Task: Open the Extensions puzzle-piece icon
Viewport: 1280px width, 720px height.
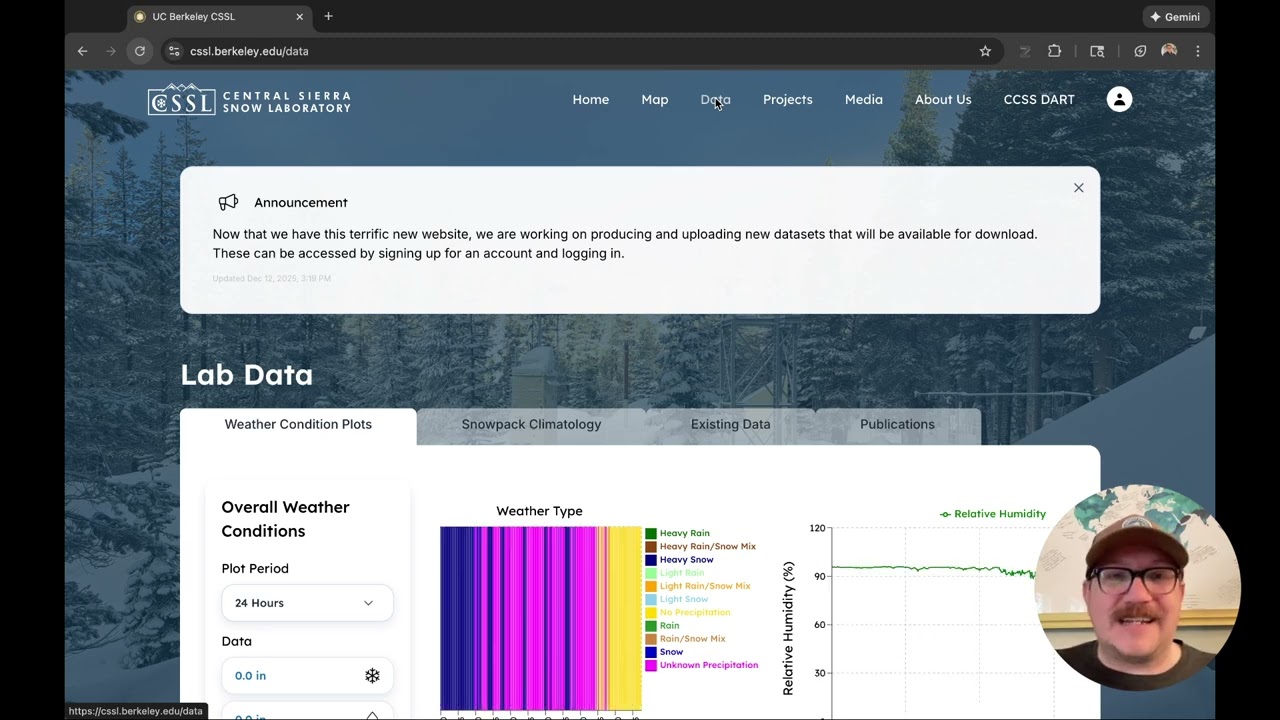Action: click(1054, 51)
